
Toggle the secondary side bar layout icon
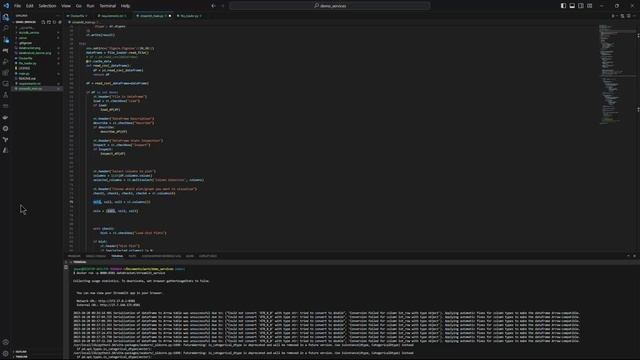click(581, 6)
